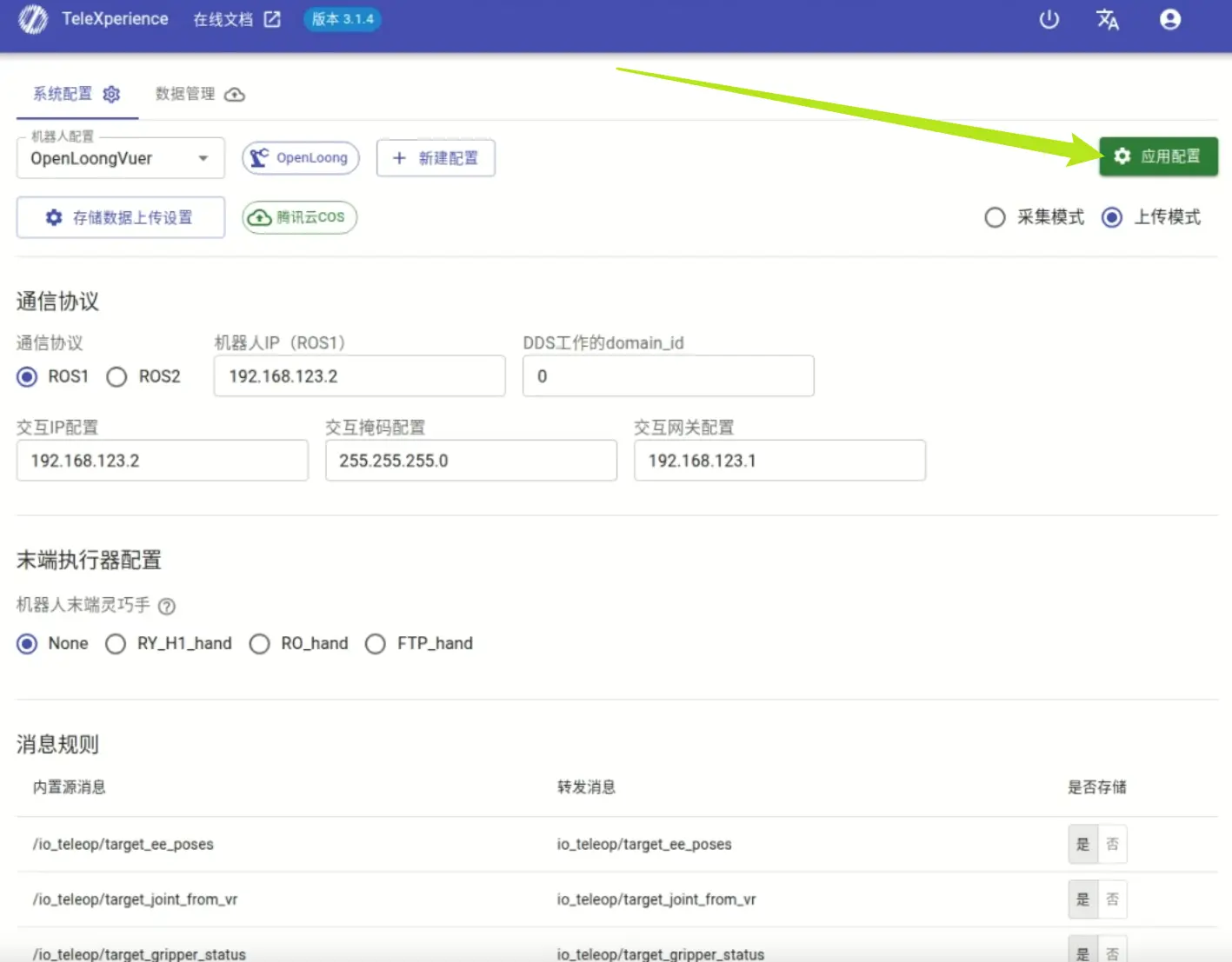Click the OpenLoong robot chip
Viewport: 1232px width, 962px height.
click(301, 158)
